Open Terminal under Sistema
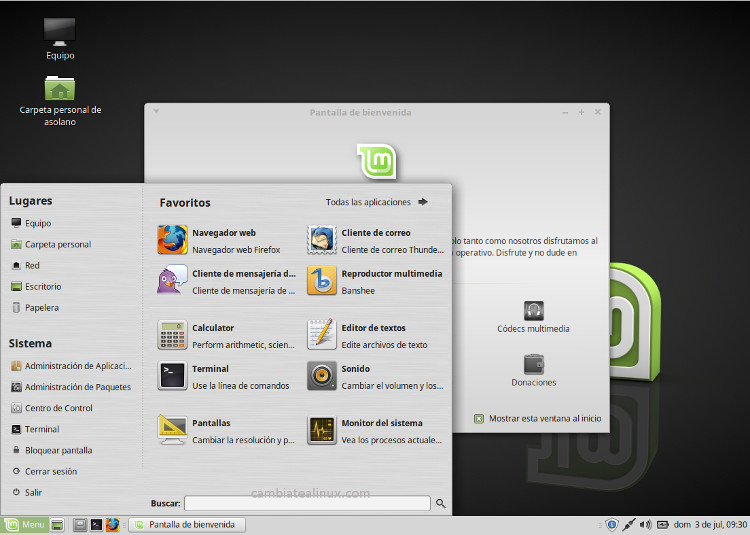 [35, 429]
